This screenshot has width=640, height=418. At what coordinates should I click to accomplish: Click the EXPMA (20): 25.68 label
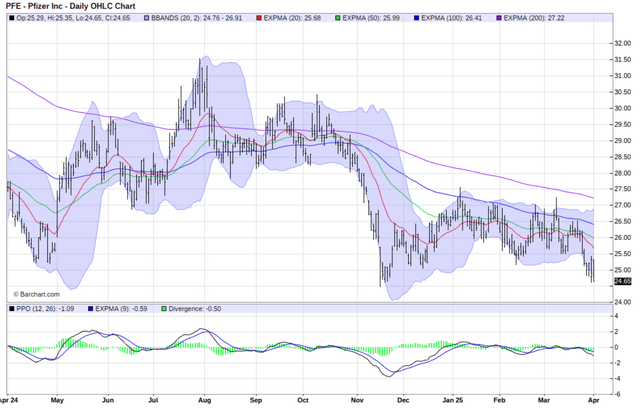tap(292, 18)
